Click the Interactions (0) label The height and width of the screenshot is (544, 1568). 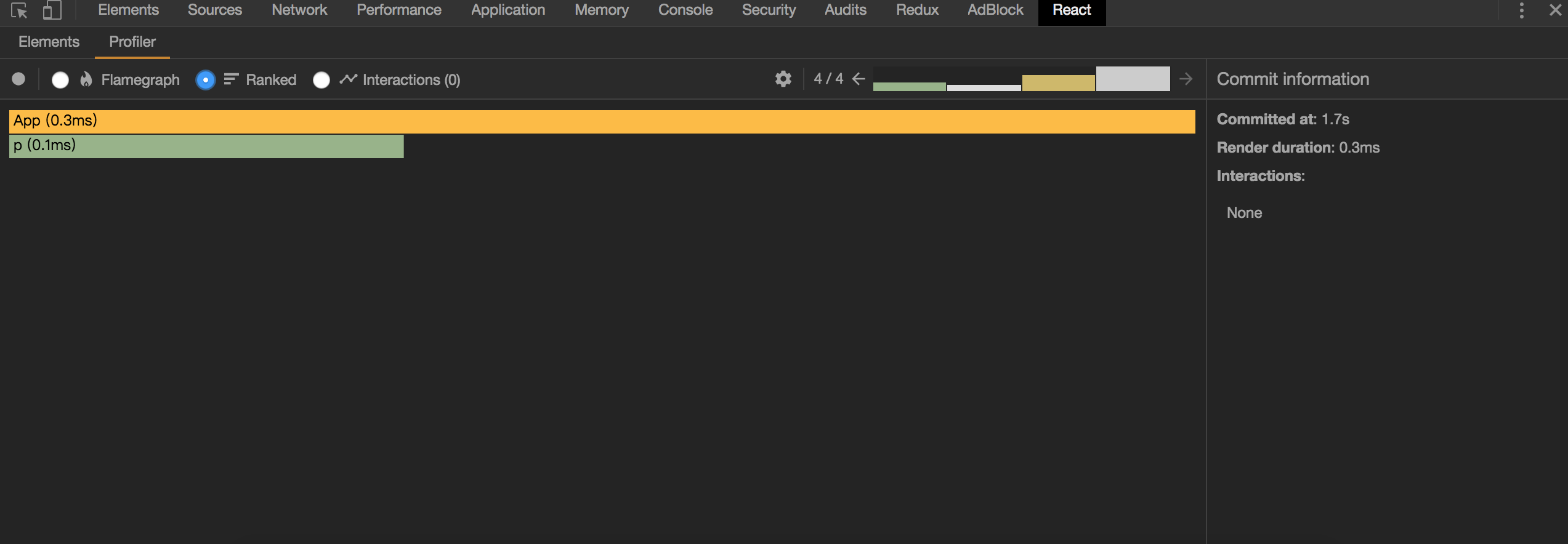tap(411, 80)
